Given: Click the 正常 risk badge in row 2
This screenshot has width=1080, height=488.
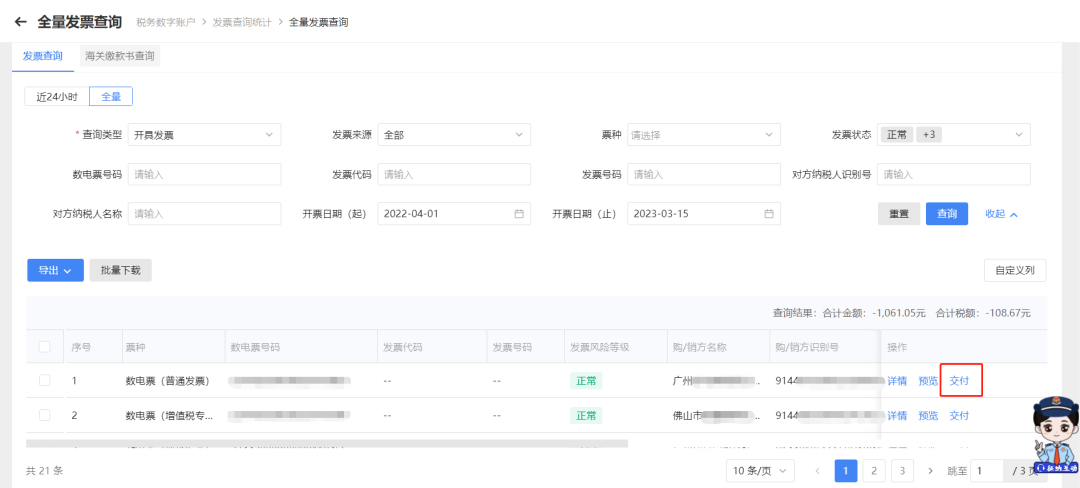Looking at the screenshot, I should (586, 416).
